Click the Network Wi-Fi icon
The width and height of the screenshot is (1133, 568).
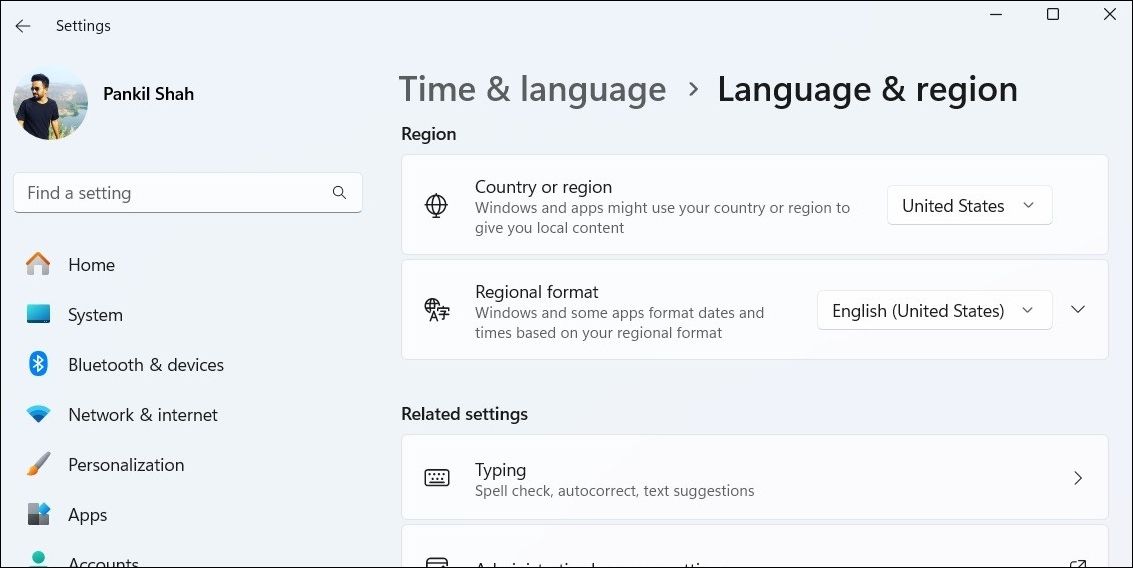coord(38,414)
